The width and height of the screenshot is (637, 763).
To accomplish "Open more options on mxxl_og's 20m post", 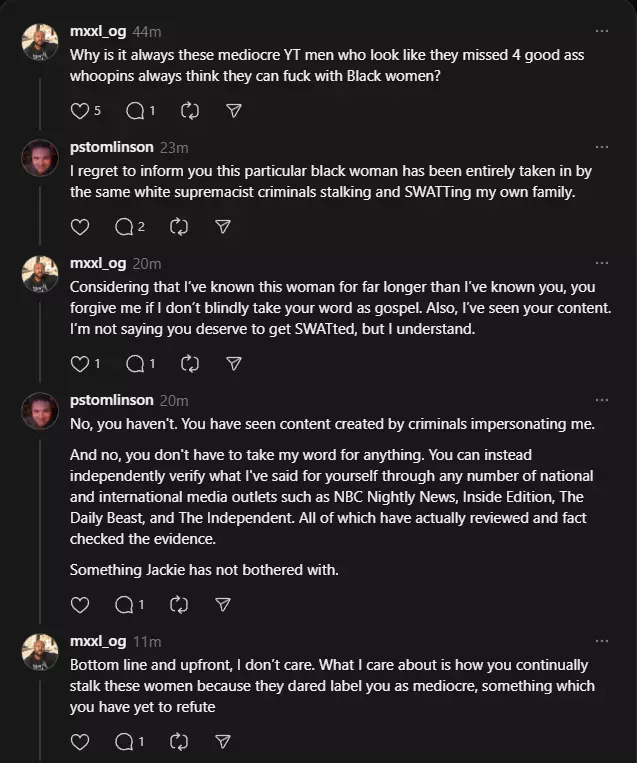I will 602,263.
